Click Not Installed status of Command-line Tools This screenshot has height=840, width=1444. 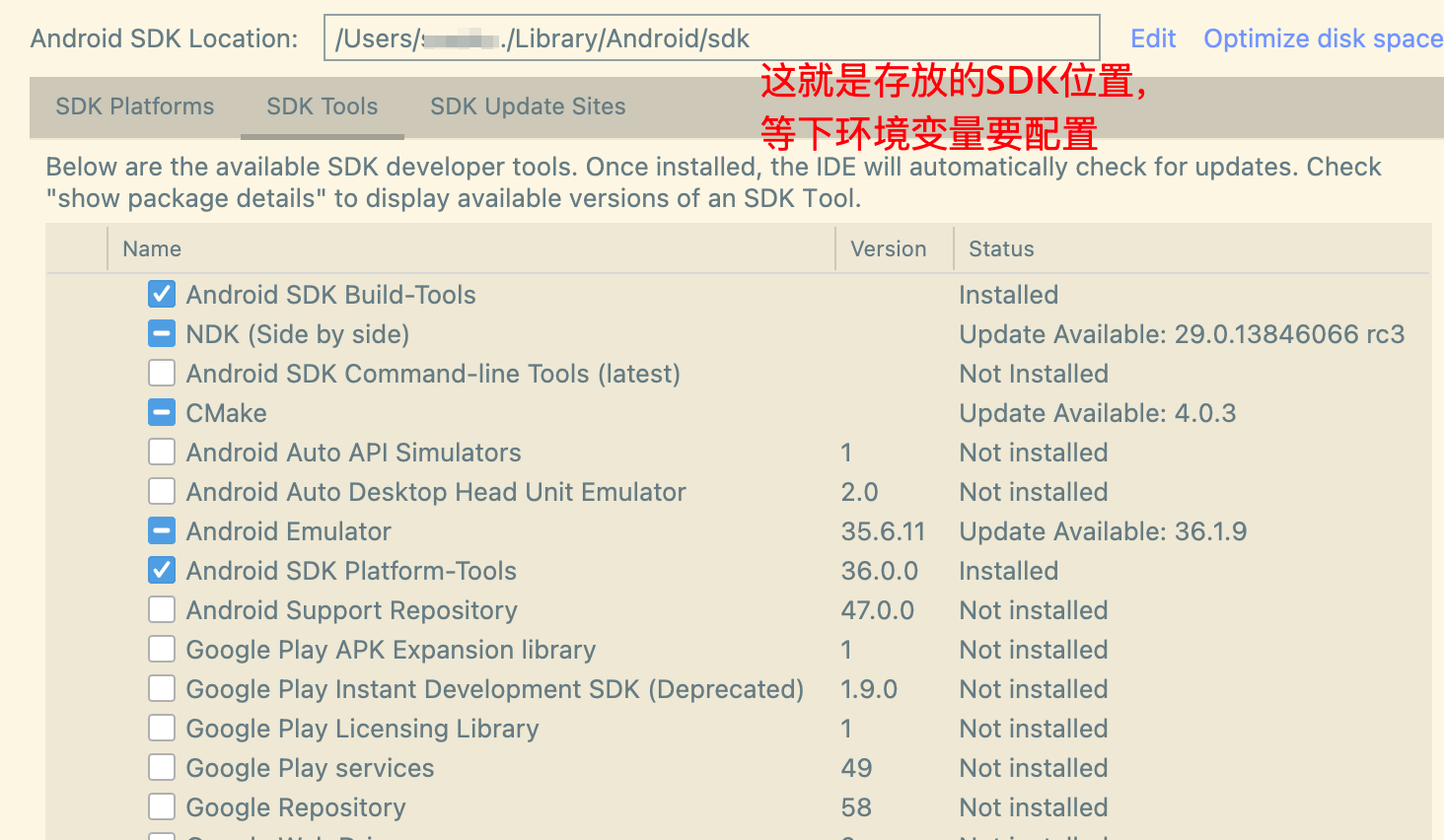pyautogui.click(x=1034, y=374)
